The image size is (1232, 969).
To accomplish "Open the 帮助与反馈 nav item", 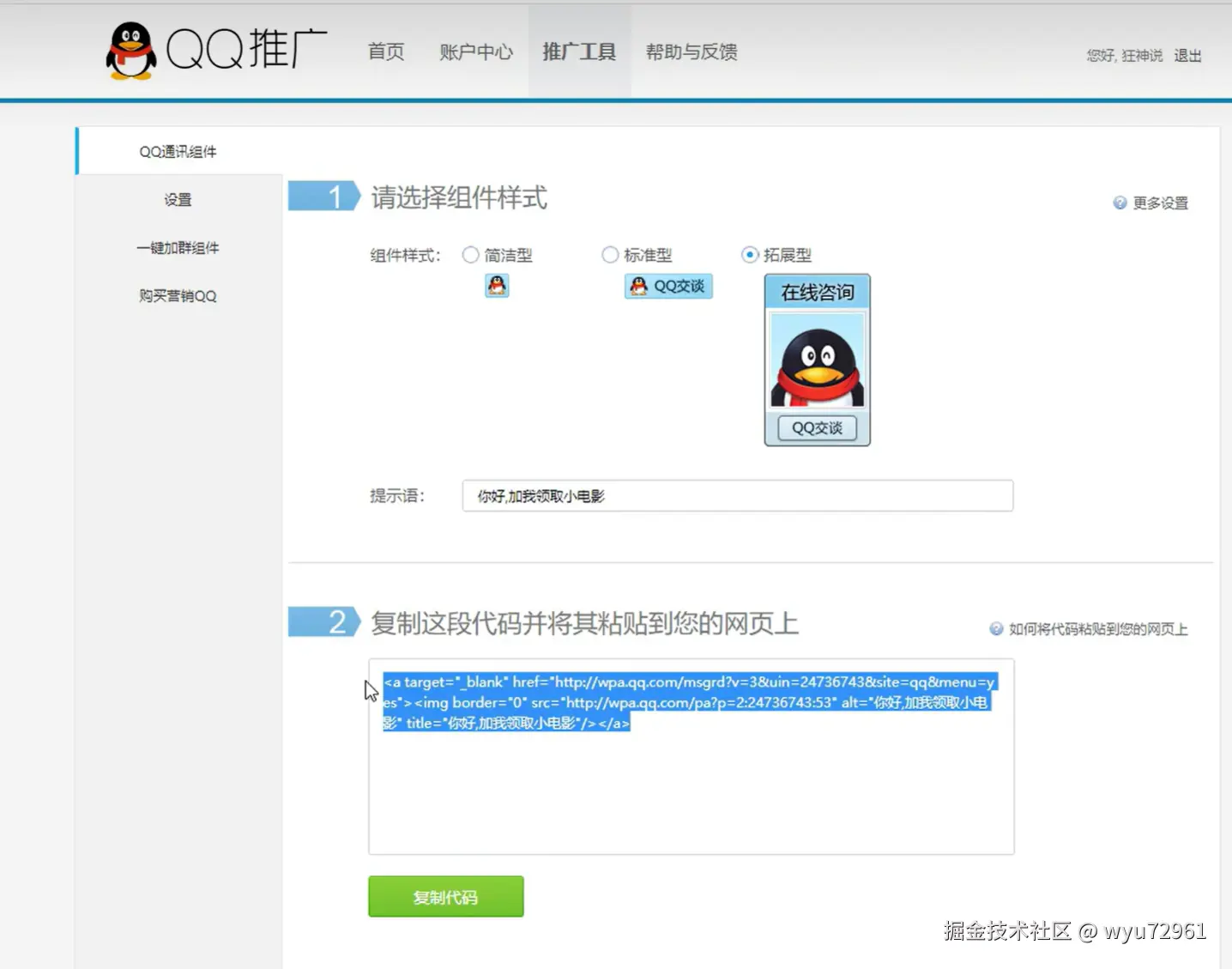I will tap(691, 51).
